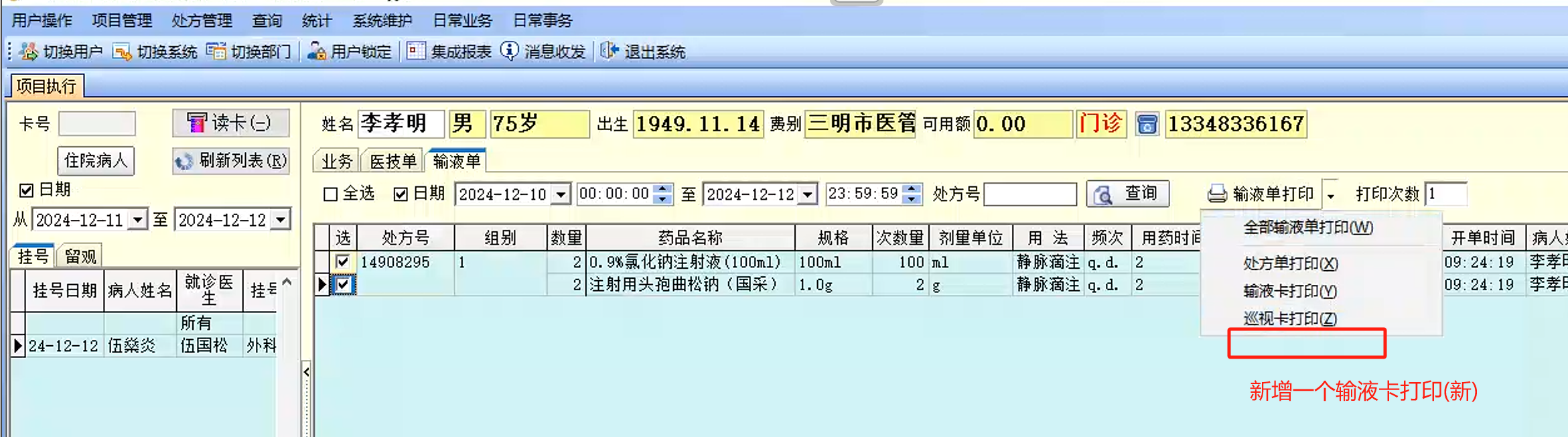1568x437 pixels.
Task: Open the 日常业务 menu
Action: [x=462, y=21]
